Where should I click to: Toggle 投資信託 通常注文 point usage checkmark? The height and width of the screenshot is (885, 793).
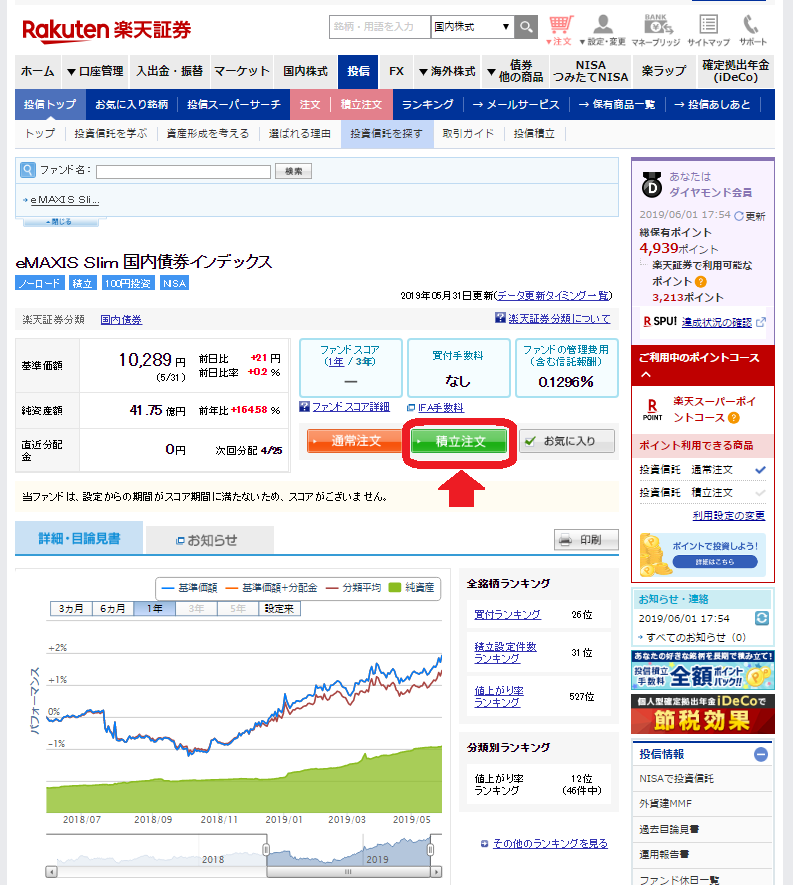pyautogui.click(x=760, y=470)
